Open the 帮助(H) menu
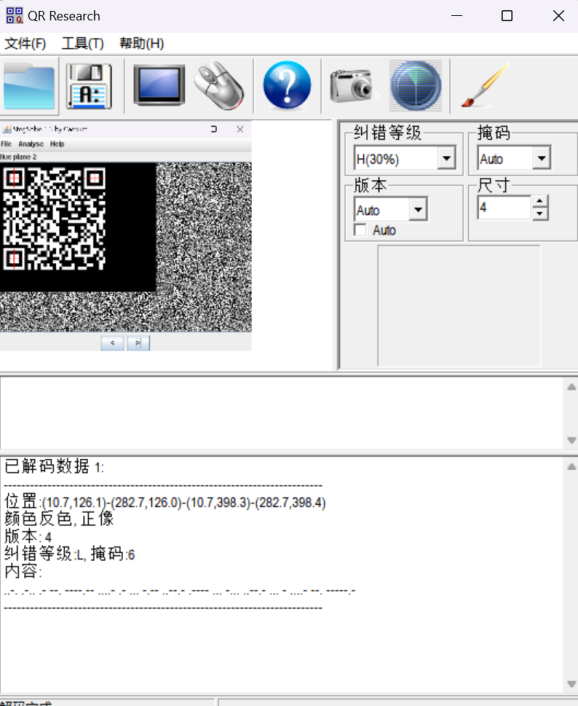578x706 pixels. click(141, 44)
